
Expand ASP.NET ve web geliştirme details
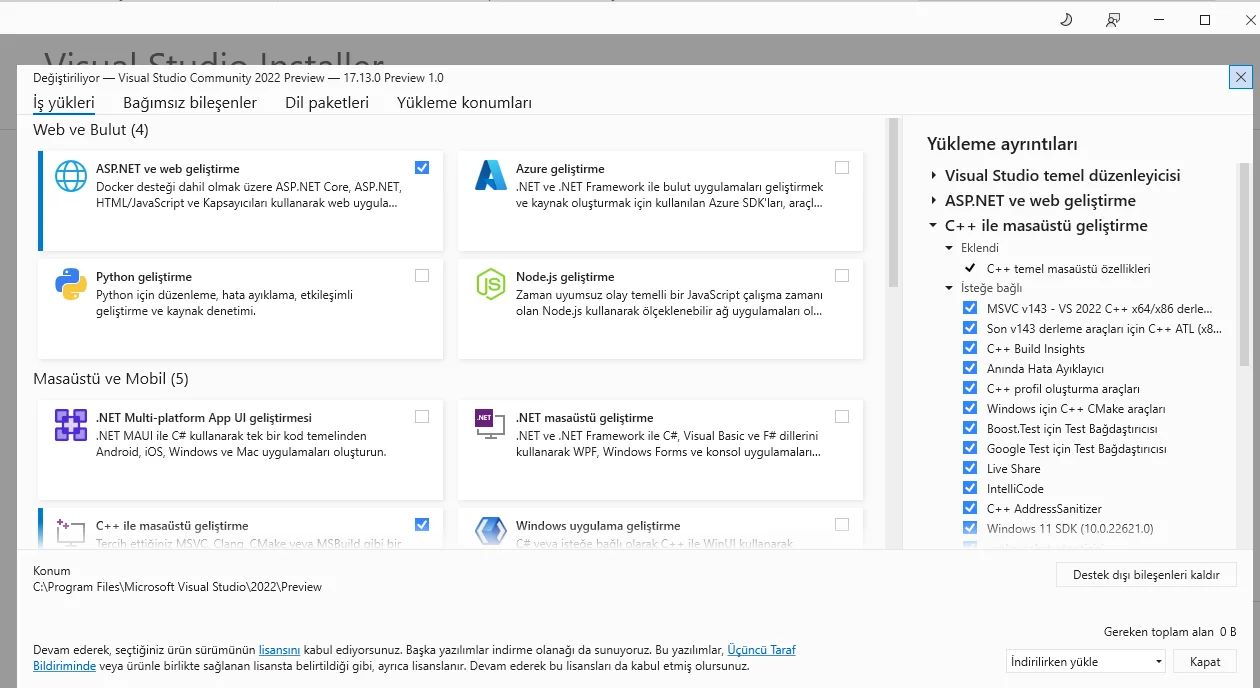pos(933,201)
